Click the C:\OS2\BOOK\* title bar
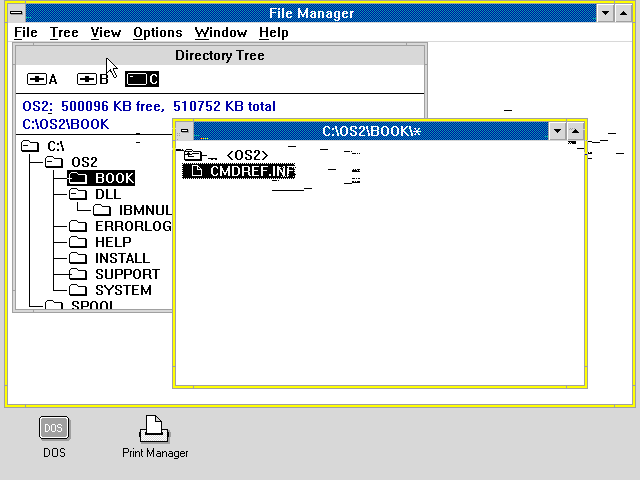Viewport: 640px width, 480px height. (x=371, y=131)
